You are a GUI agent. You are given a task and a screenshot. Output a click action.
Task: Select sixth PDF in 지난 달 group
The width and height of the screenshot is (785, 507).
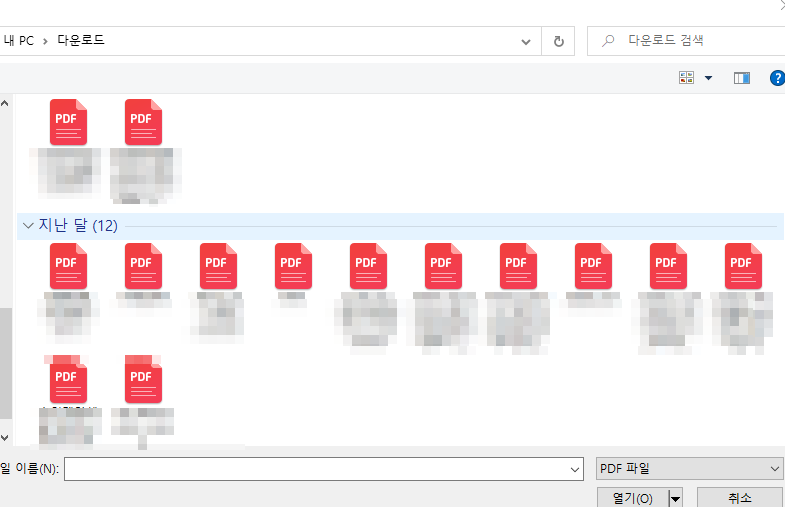[444, 266]
